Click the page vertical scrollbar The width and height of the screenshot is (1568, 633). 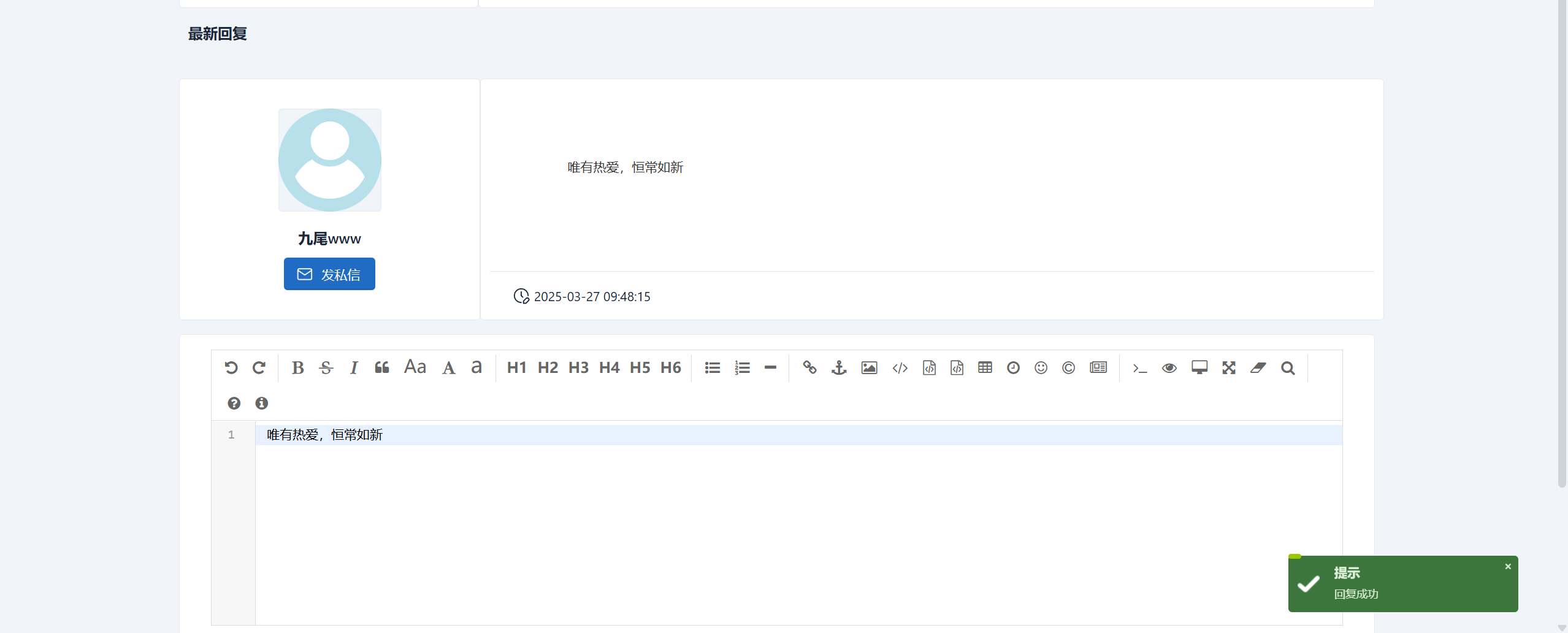[1562, 245]
